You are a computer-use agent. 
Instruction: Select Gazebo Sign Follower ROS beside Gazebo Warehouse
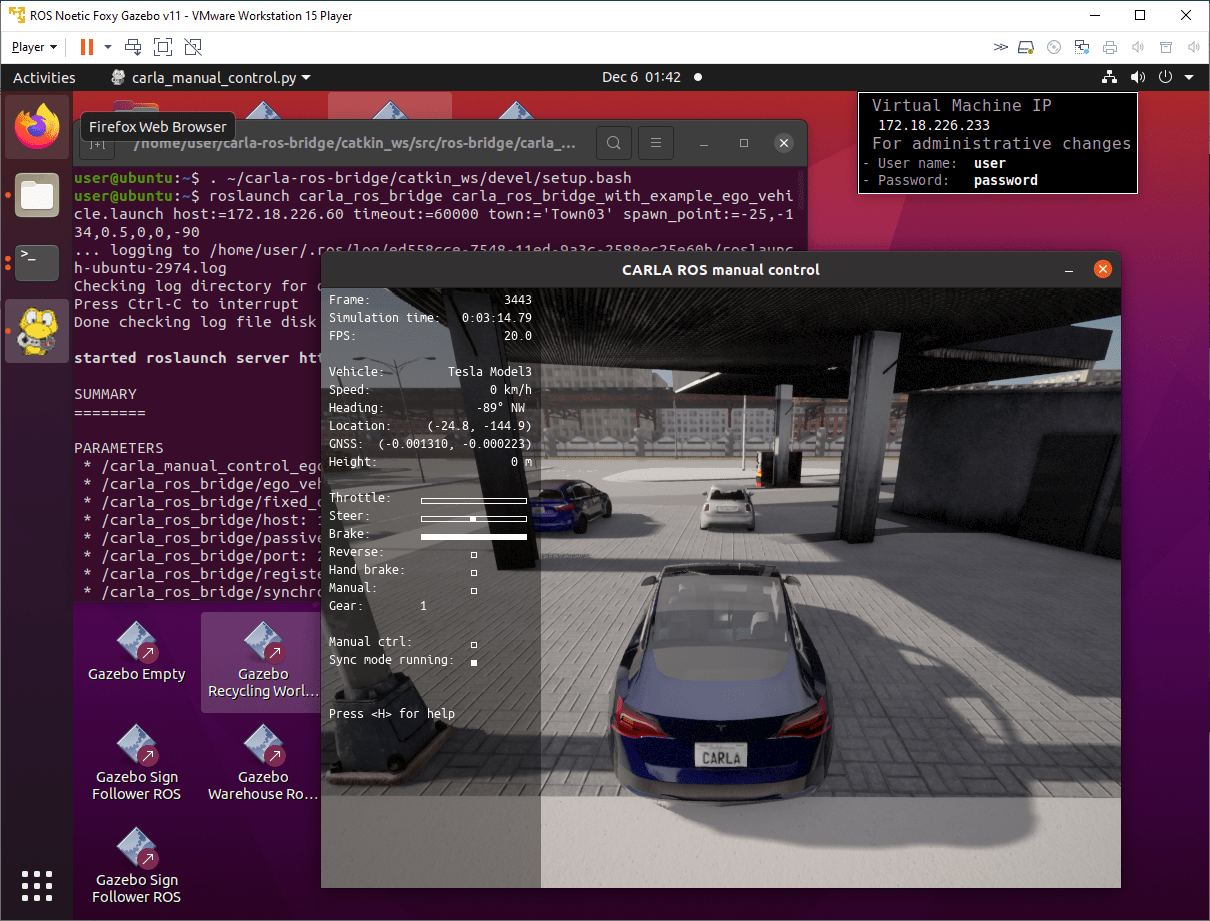click(x=136, y=764)
